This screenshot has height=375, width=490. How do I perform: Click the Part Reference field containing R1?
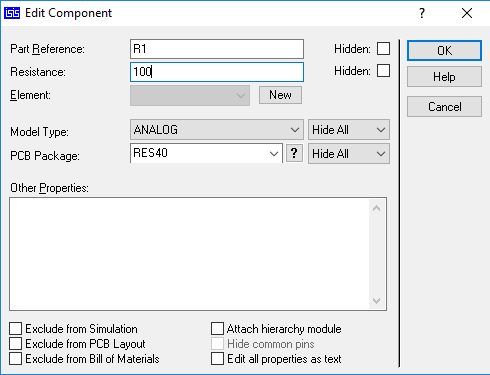click(x=217, y=49)
